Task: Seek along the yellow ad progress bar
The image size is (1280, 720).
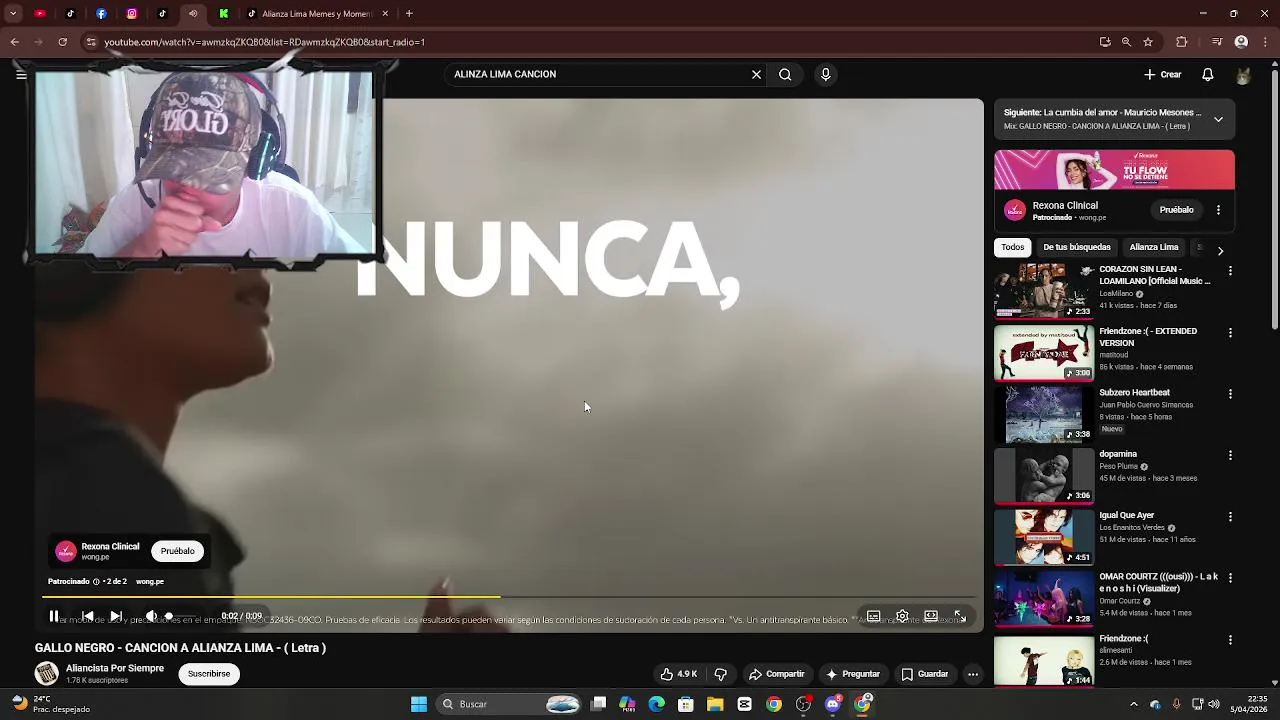Action: point(508,597)
